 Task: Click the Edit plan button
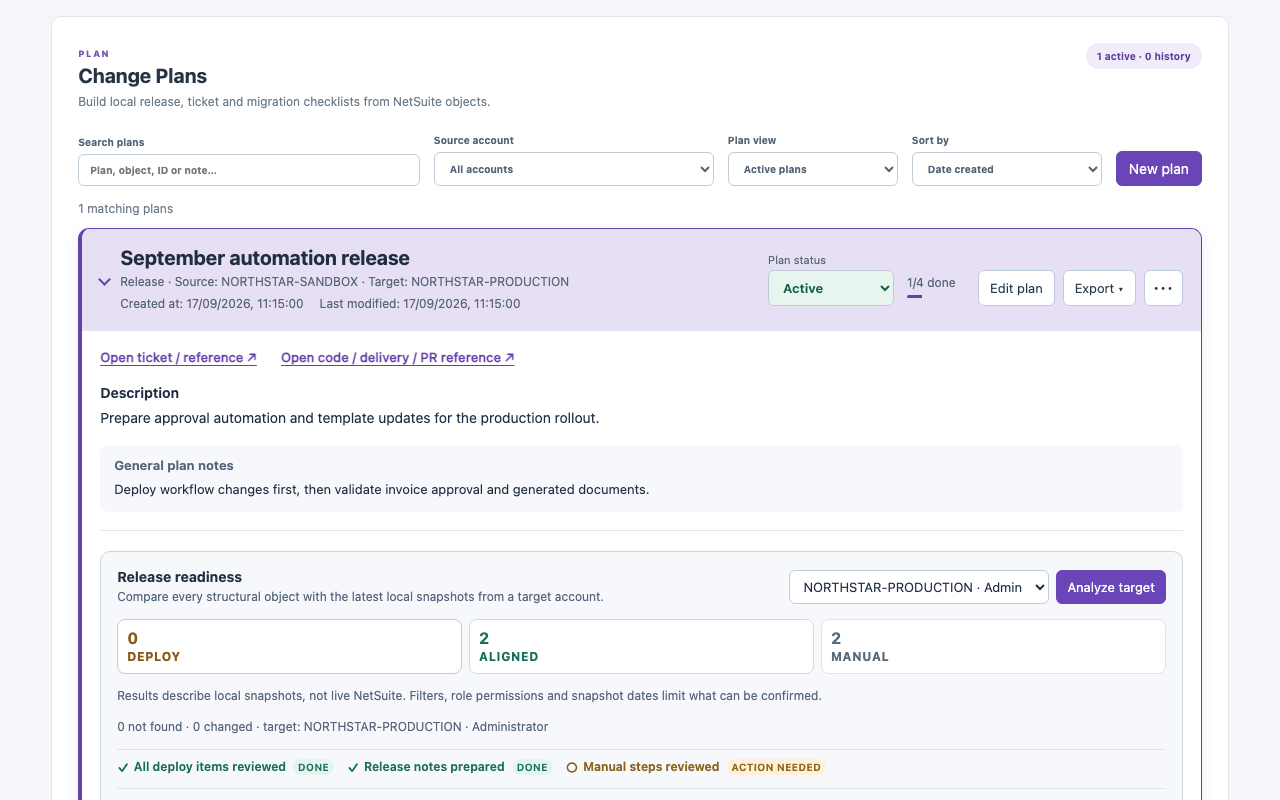click(1016, 288)
